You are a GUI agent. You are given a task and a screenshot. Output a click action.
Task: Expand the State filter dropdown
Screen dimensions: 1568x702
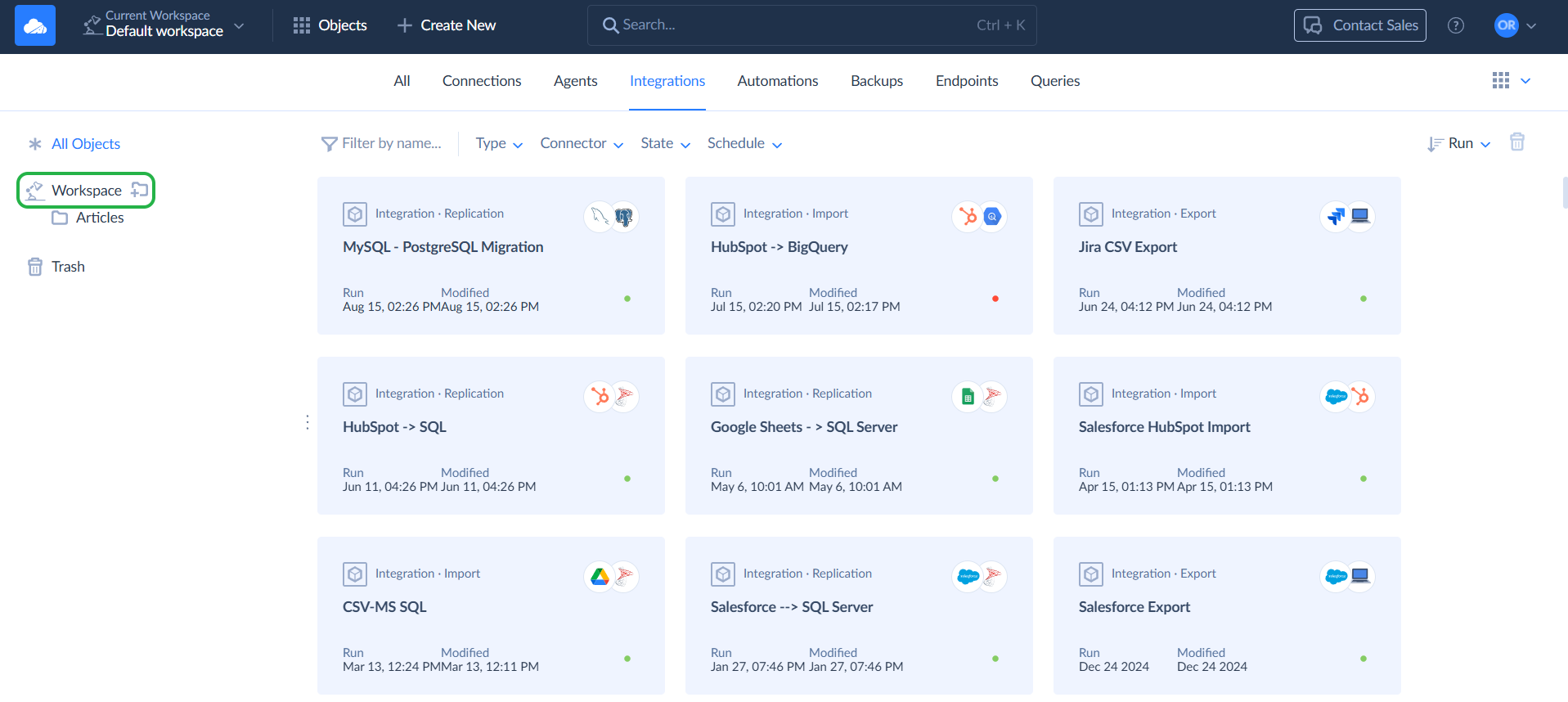point(665,144)
